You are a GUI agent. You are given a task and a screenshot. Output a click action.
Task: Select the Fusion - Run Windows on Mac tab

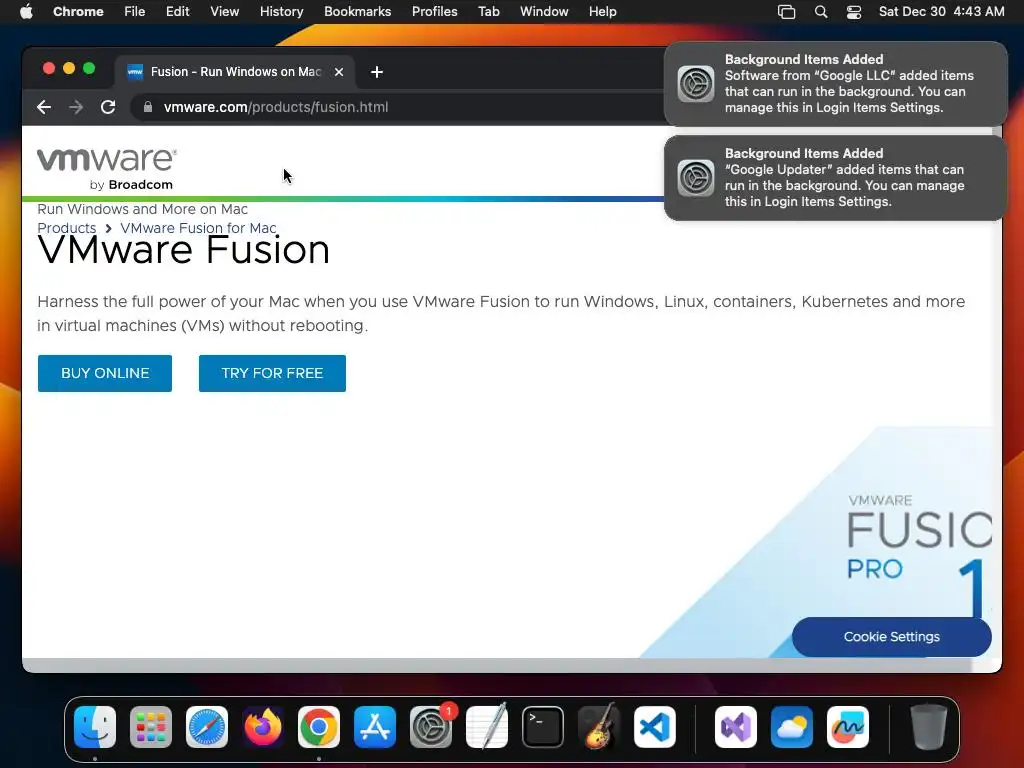(235, 72)
